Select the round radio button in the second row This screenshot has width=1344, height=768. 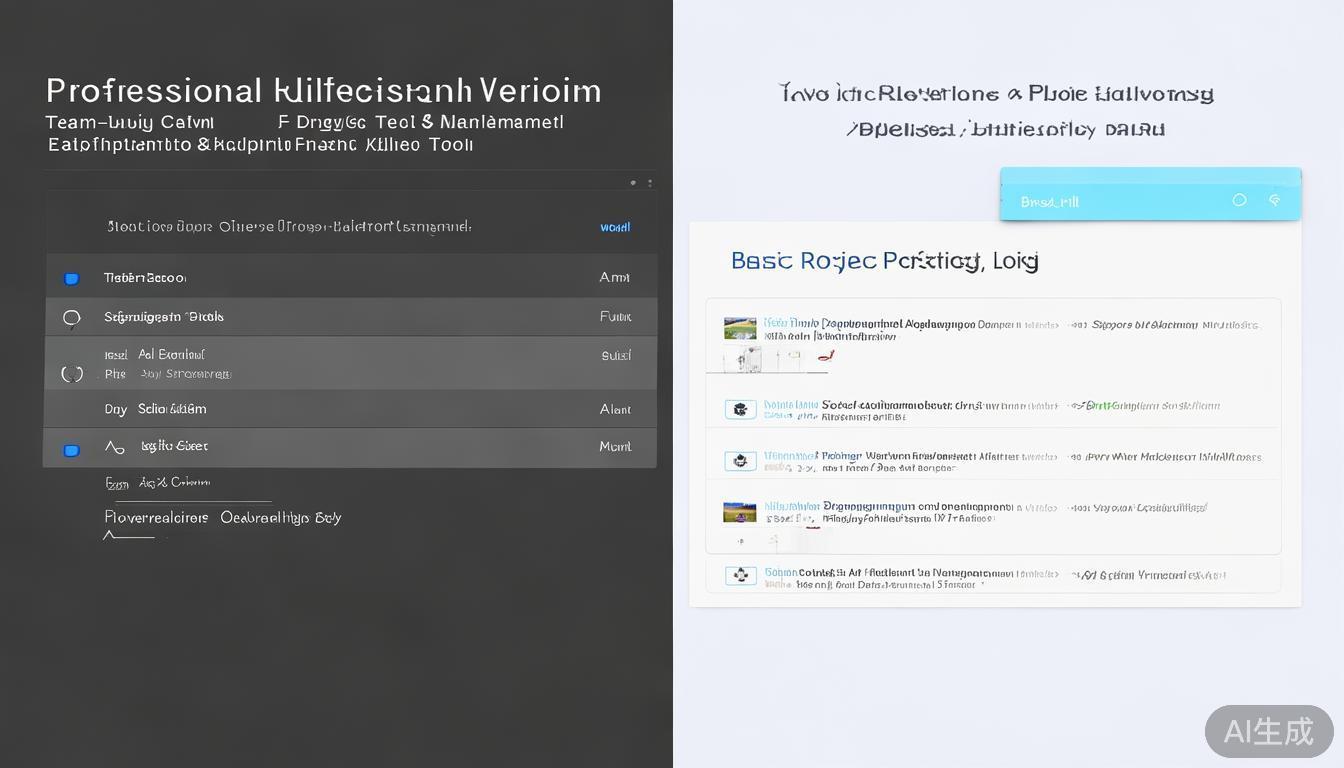71,318
